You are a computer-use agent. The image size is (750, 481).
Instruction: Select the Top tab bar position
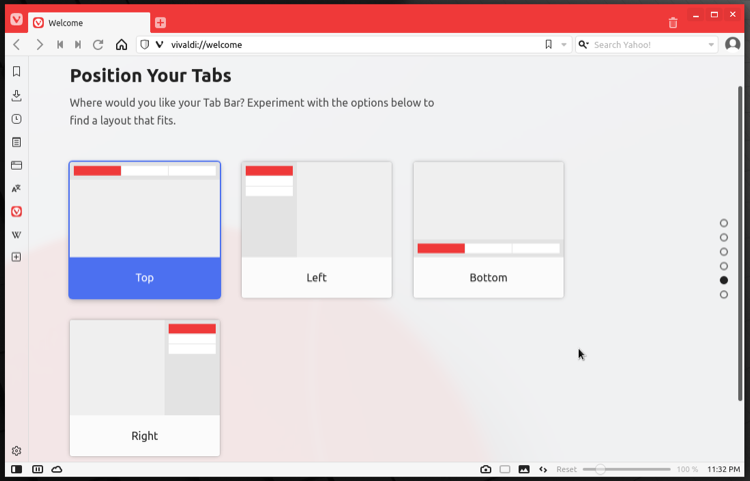(x=144, y=230)
